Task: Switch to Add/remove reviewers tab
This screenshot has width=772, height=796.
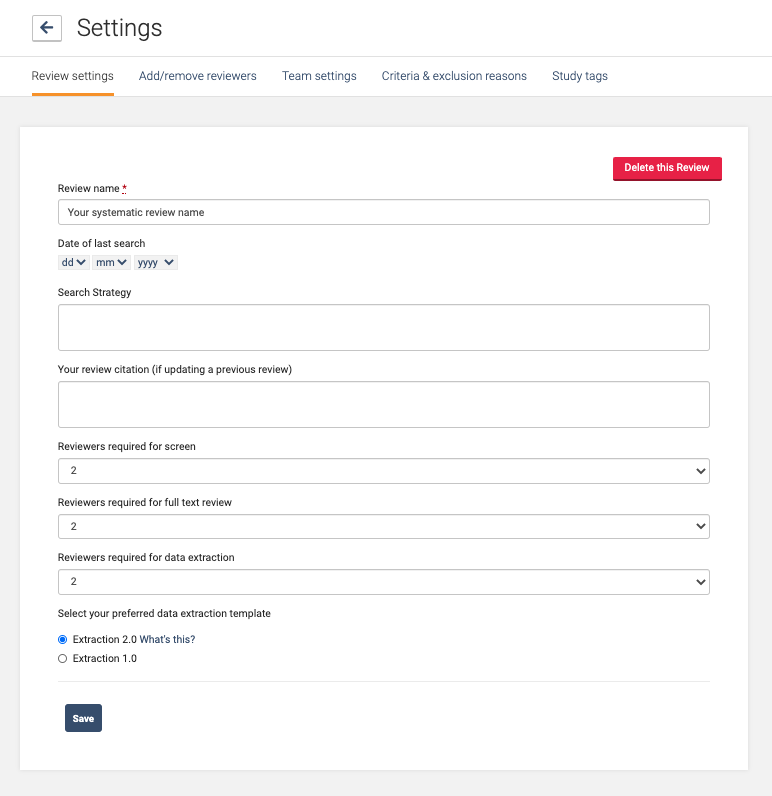Action: point(198,76)
